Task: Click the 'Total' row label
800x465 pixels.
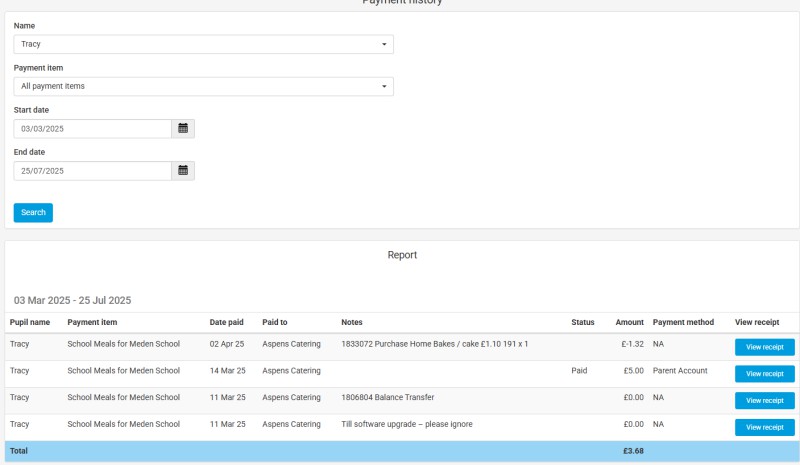Action: [x=19, y=451]
